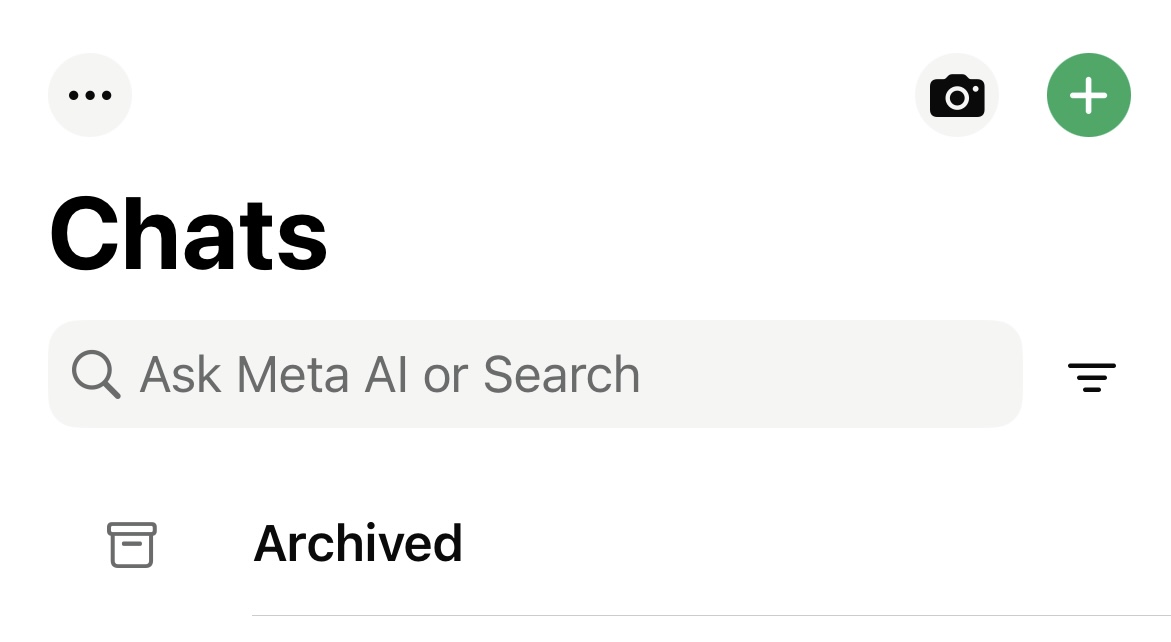Open the Archived chats row
This screenshot has height=642, width=1171.
586,544
